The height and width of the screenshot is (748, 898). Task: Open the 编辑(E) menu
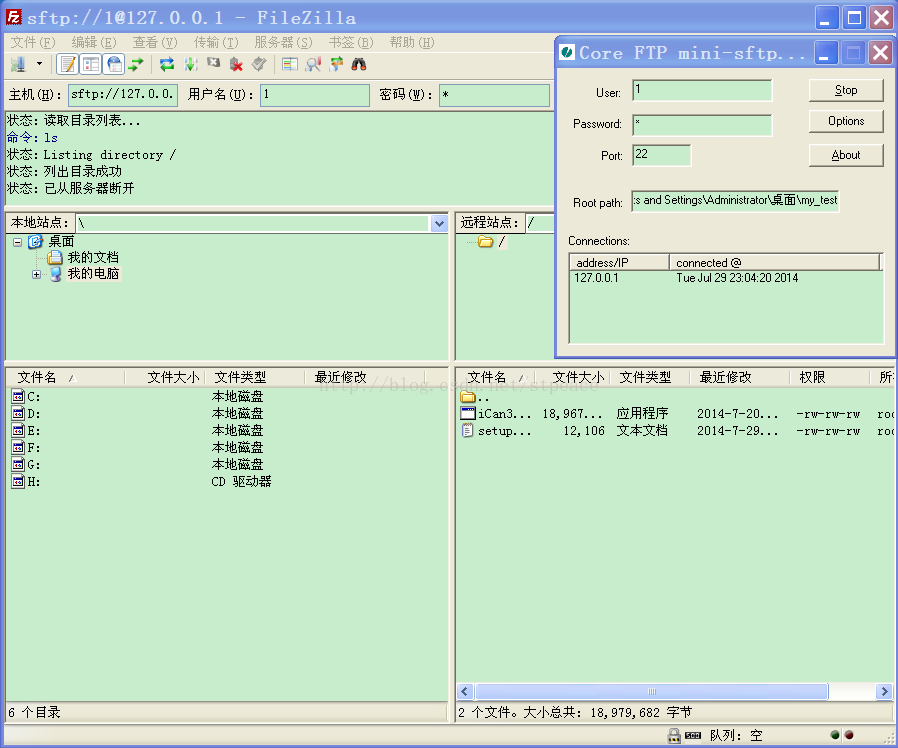click(x=94, y=42)
